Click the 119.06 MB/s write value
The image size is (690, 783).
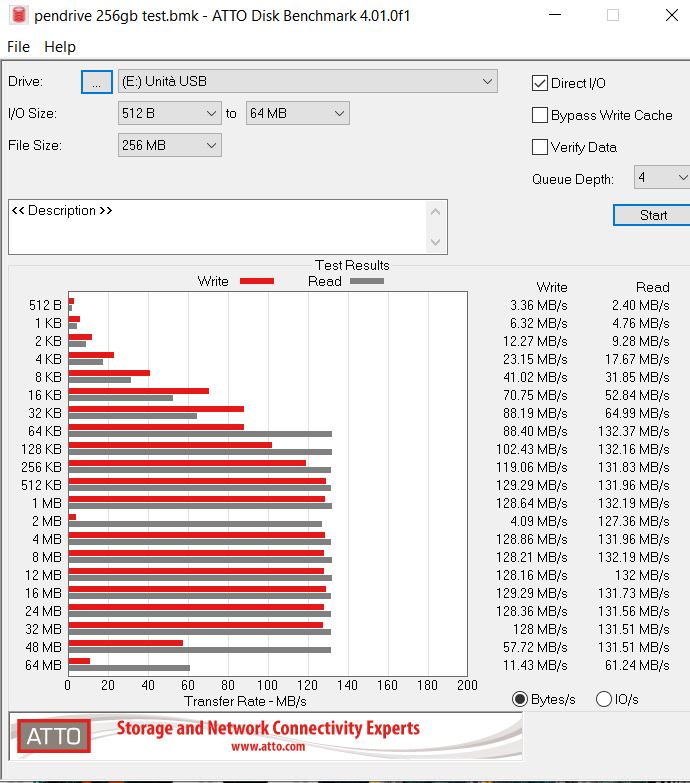point(532,467)
